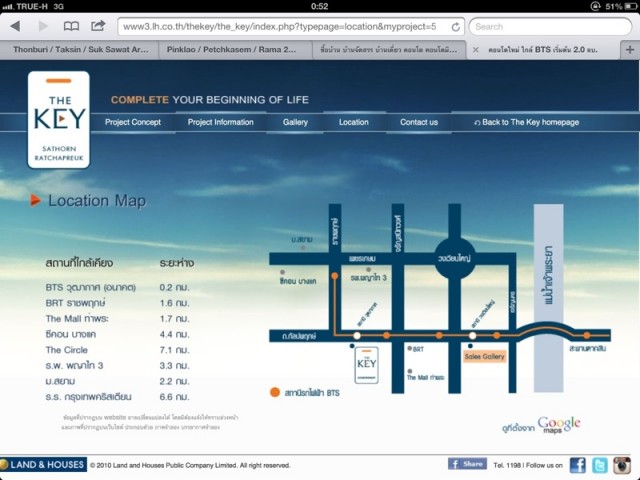Screen dimensions: 640x480
Task: Reload the page with the refresh icon
Action: [x=456, y=26]
